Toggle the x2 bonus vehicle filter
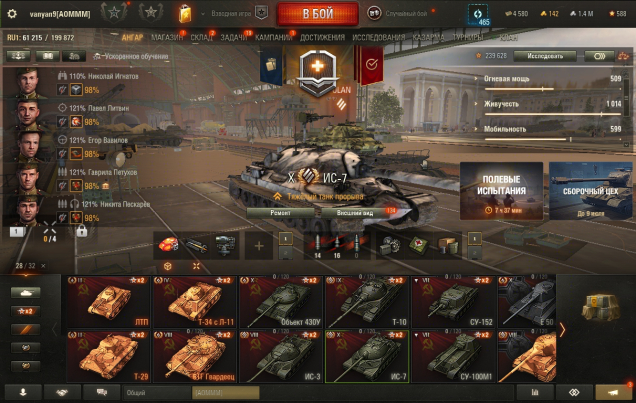636x403 pixels. [26, 311]
